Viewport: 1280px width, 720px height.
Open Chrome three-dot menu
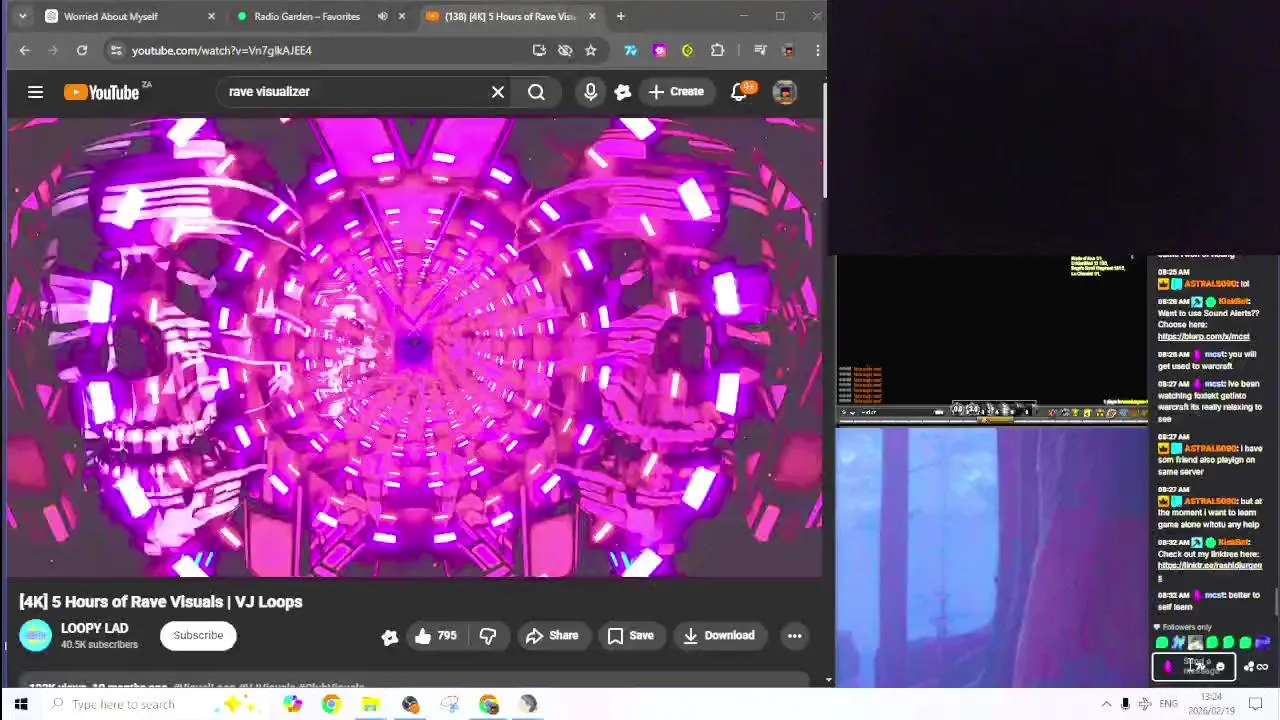click(x=817, y=50)
